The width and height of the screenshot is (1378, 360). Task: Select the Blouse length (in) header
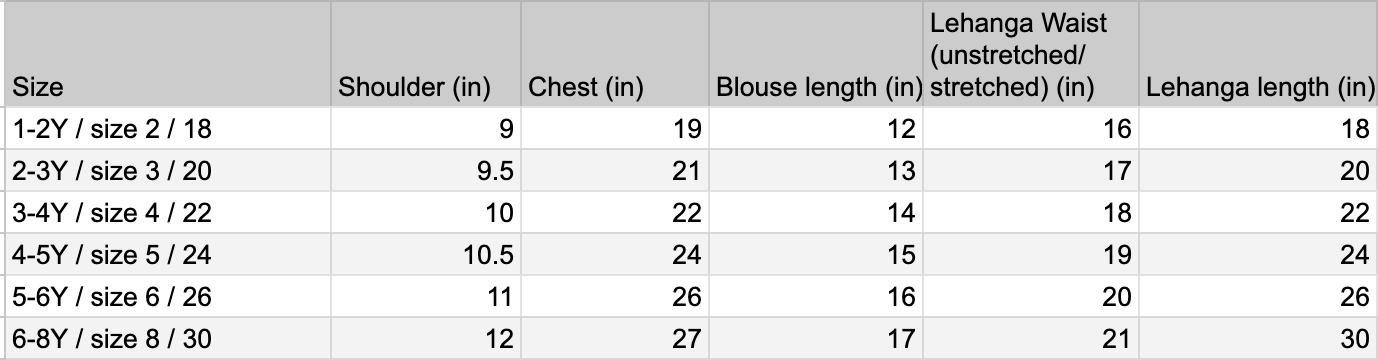tap(815, 55)
